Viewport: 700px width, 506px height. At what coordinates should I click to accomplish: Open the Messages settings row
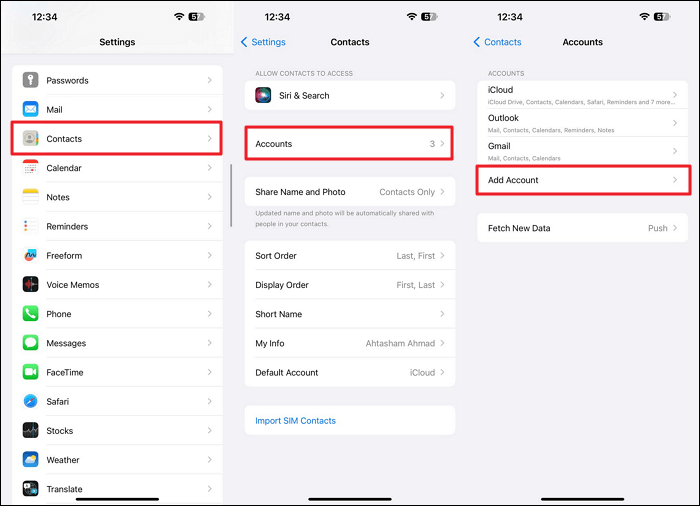(x=117, y=343)
